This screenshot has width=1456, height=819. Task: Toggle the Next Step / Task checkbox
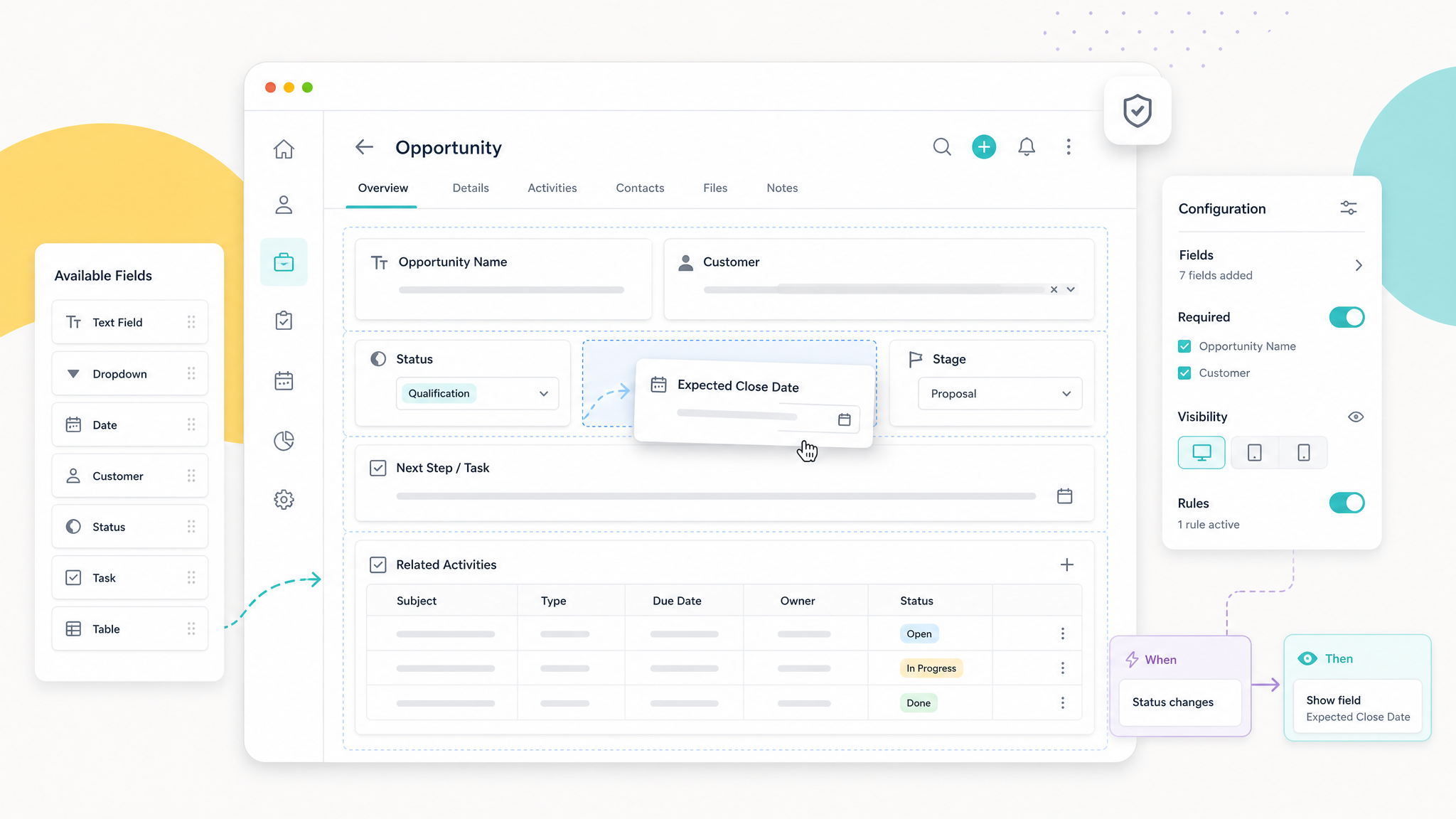(x=378, y=468)
